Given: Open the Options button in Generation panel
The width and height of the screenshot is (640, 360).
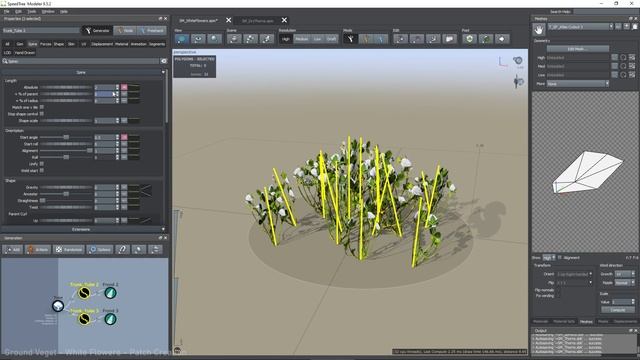Looking at the screenshot, I should [x=100, y=249].
